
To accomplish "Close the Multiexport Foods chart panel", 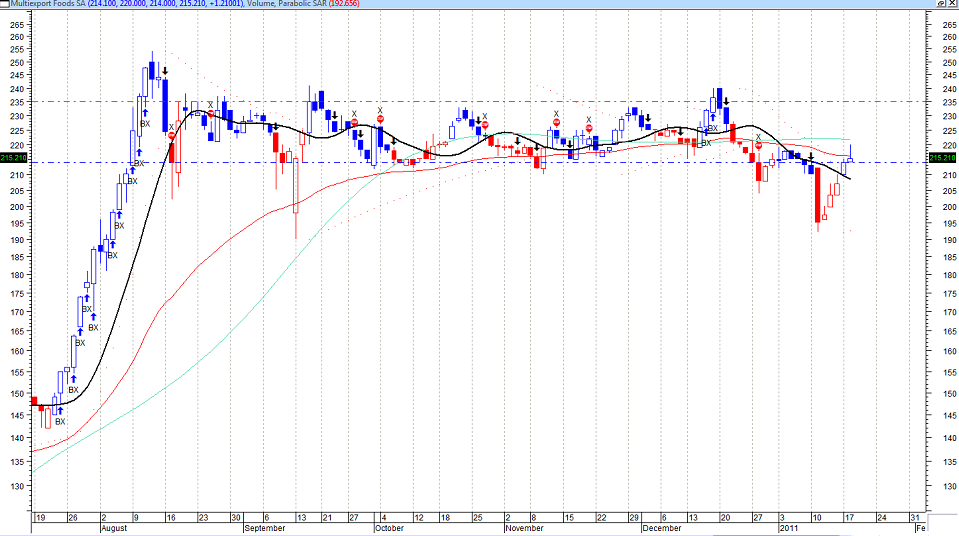I will [x=952, y=4].
